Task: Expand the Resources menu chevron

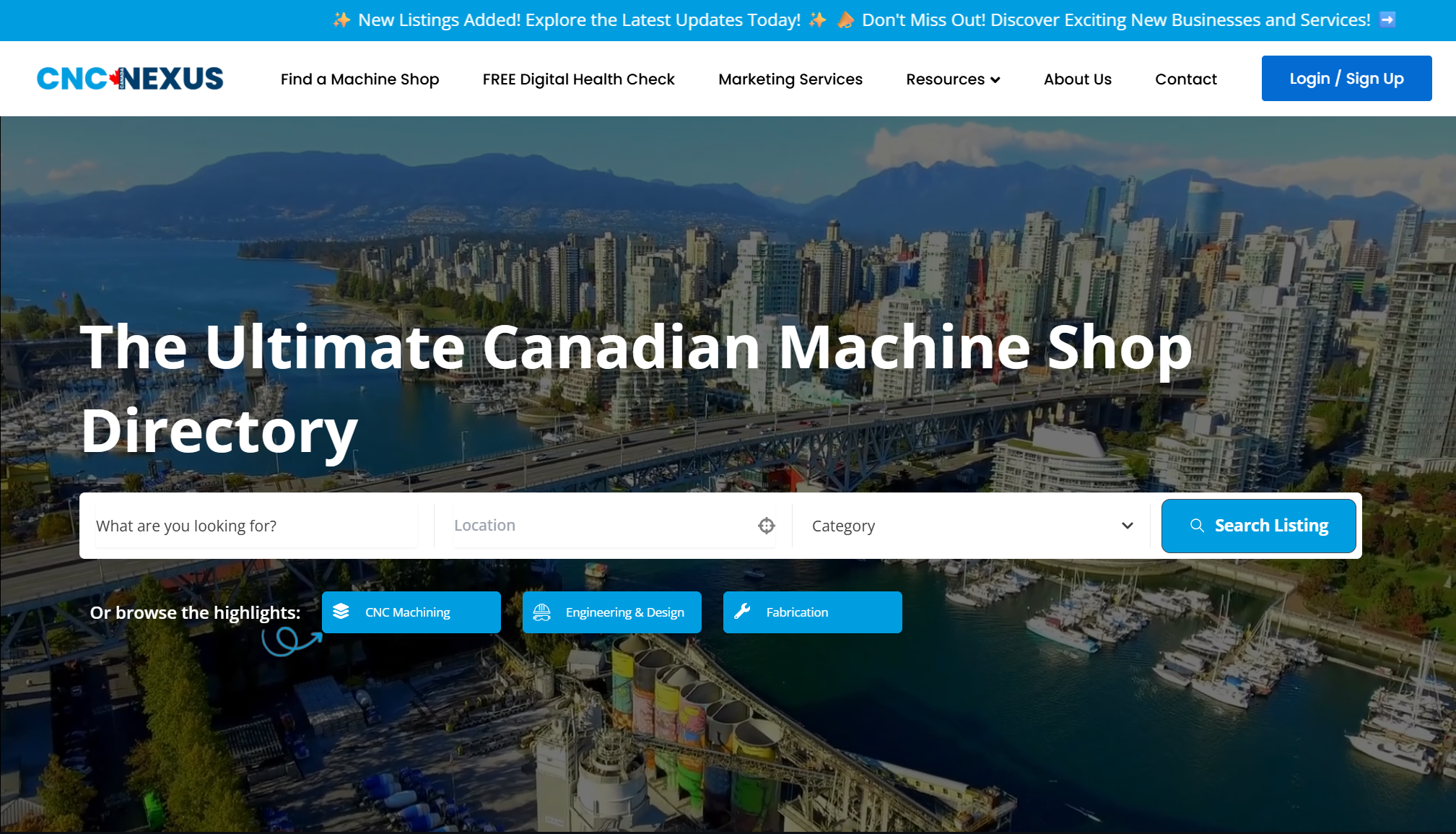Action: click(x=995, y=80)
